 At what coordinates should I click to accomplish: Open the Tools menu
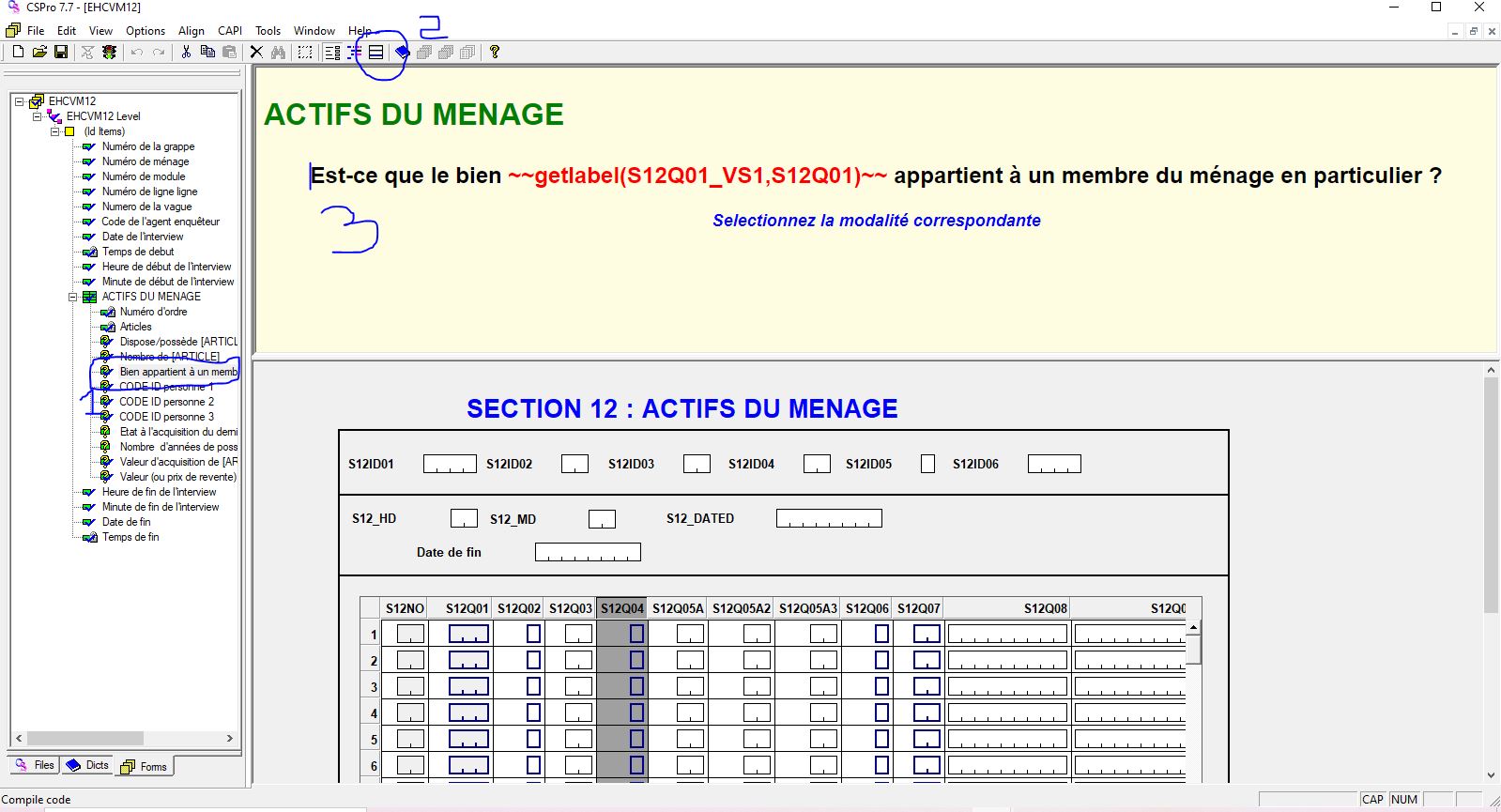pyautogui.click(x=268, y=31)
